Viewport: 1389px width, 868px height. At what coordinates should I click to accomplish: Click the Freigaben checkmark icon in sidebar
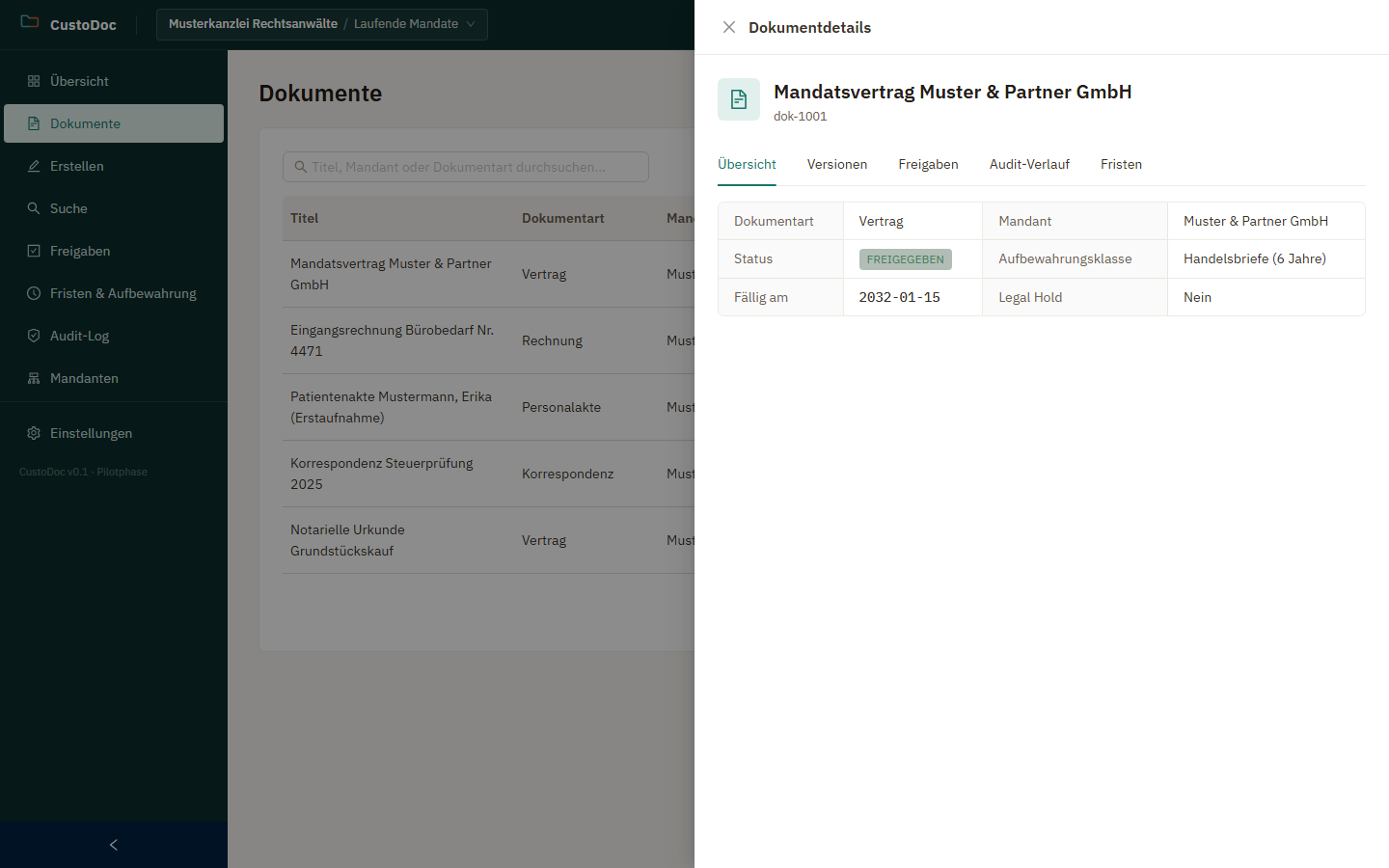[x=34, y=251]
